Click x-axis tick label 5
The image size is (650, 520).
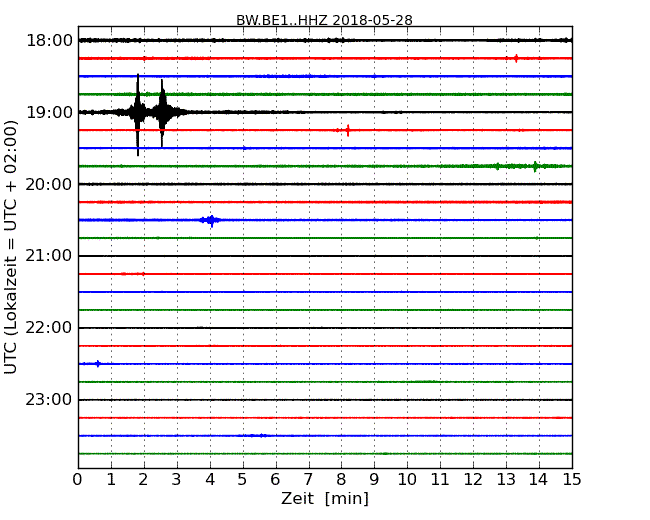tap(242, 480)
